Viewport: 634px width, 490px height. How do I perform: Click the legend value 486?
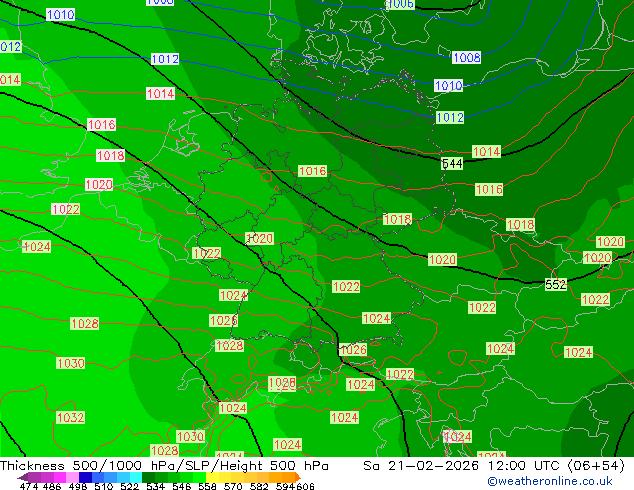tap(51, 486)
